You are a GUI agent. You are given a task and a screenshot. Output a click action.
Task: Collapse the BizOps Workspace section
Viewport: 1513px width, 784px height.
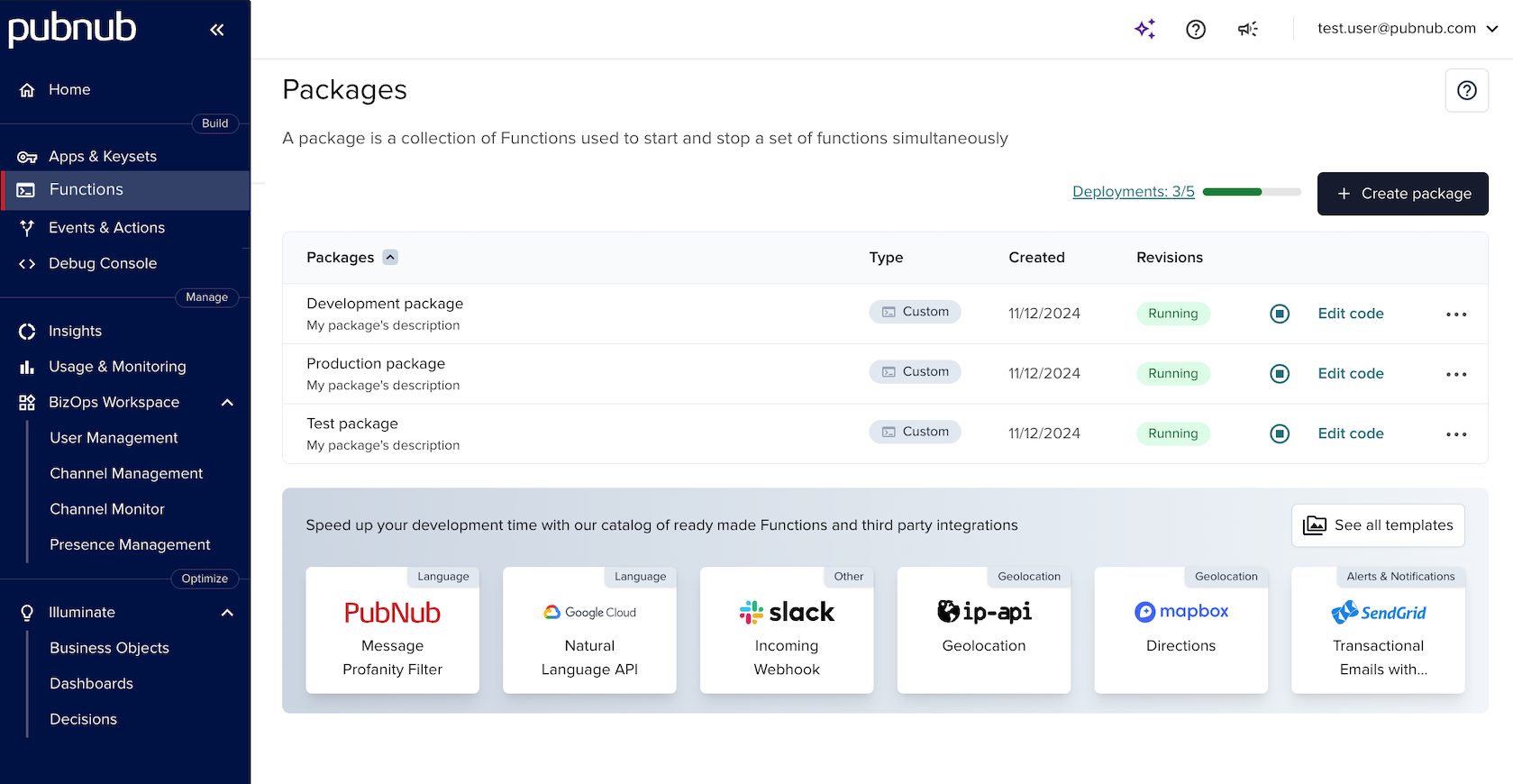[227, 403]
